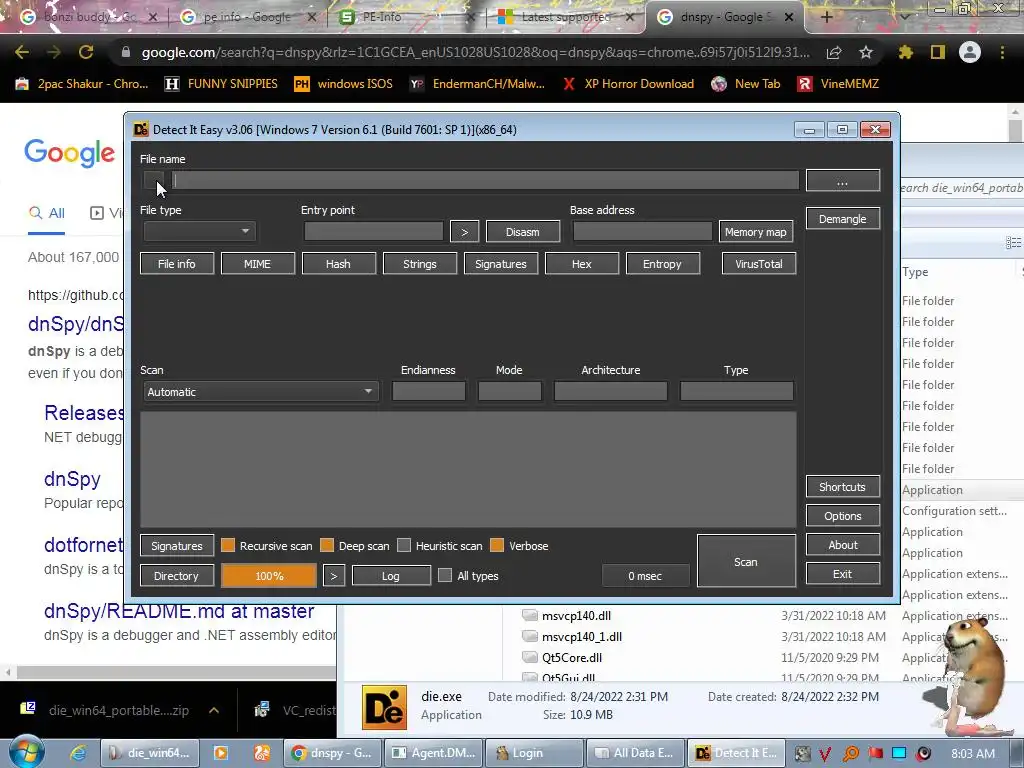
Task: Expand the downloads shelf chevron for die_win64_portable zip
Action: tap(214, 711)
